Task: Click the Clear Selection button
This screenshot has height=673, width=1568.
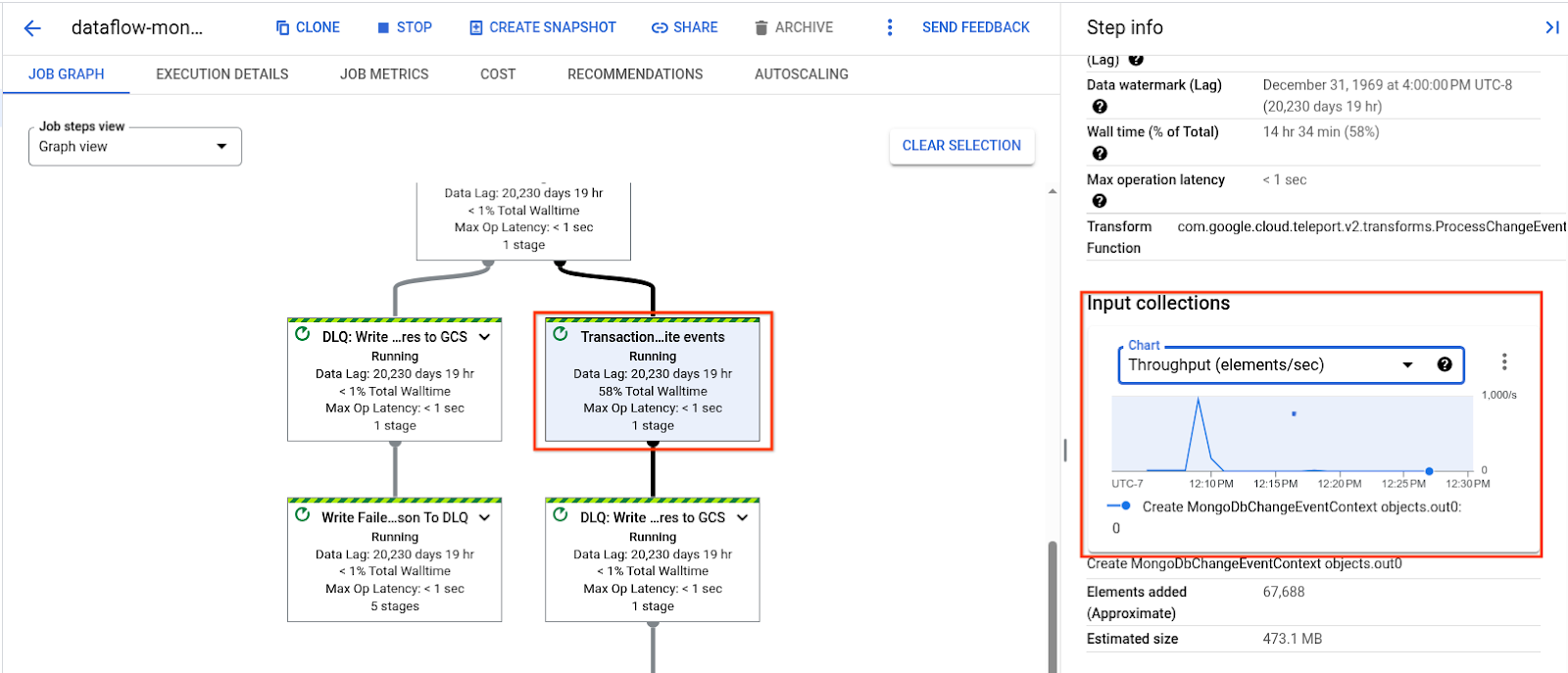Action: (961, 146)
